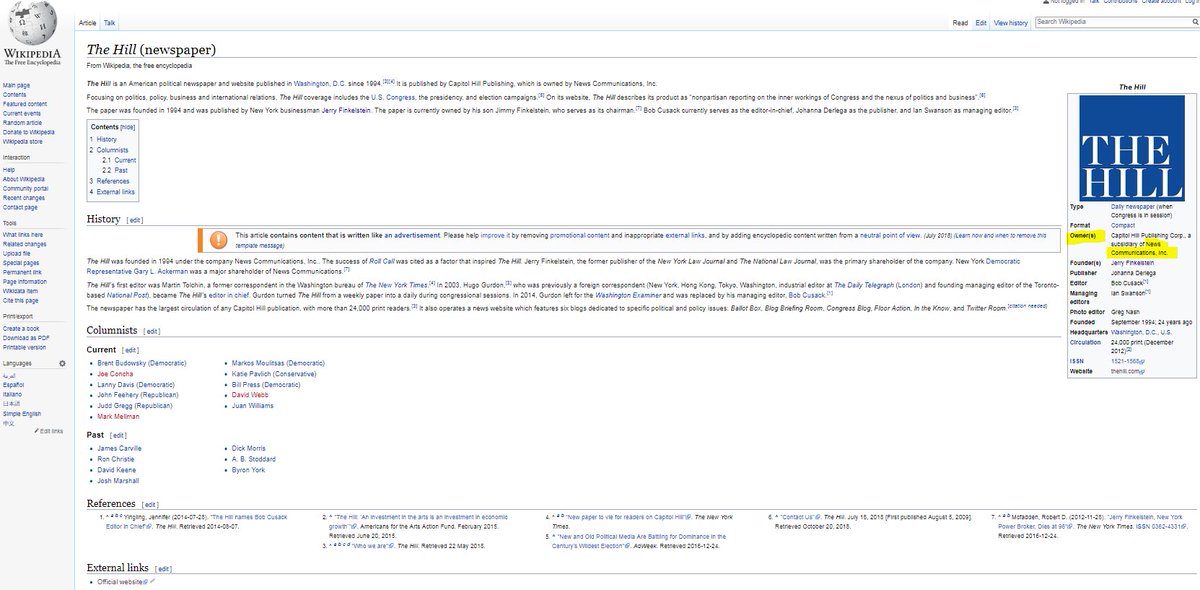Open Community portal link
The width and height of the screenshot is (1200, 590).
26,188
